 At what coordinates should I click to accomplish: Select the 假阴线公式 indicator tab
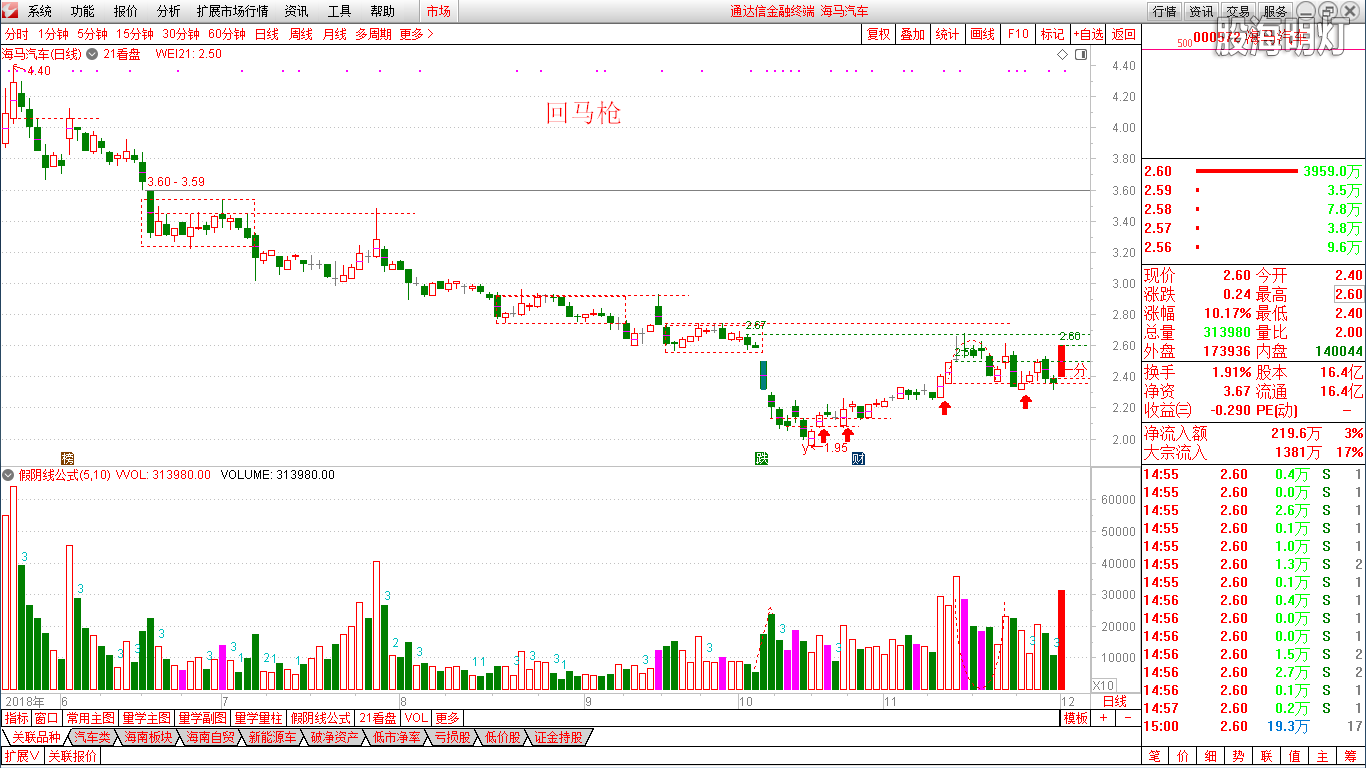click(x=321, y=718)
